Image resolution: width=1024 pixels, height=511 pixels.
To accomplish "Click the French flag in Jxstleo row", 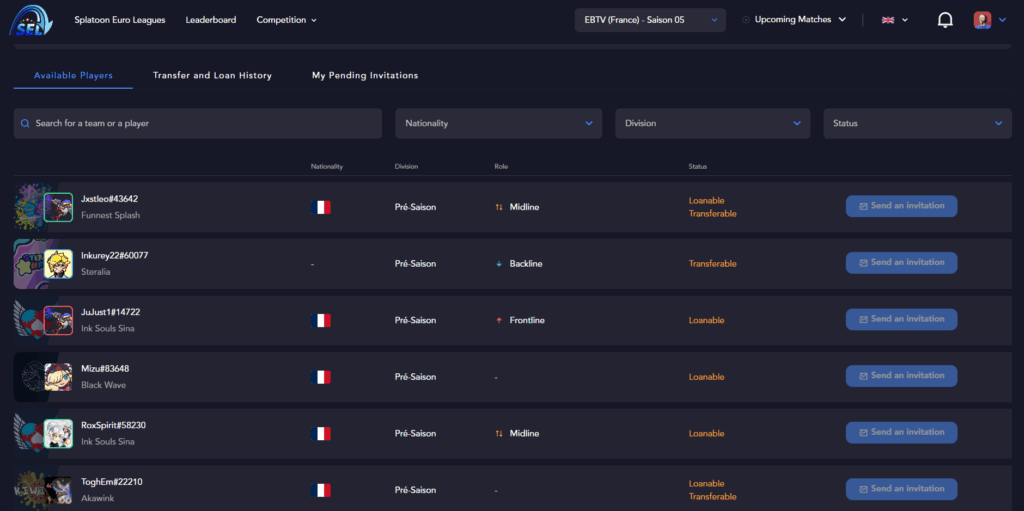I will pyautogui.click(x=321, y=207).
